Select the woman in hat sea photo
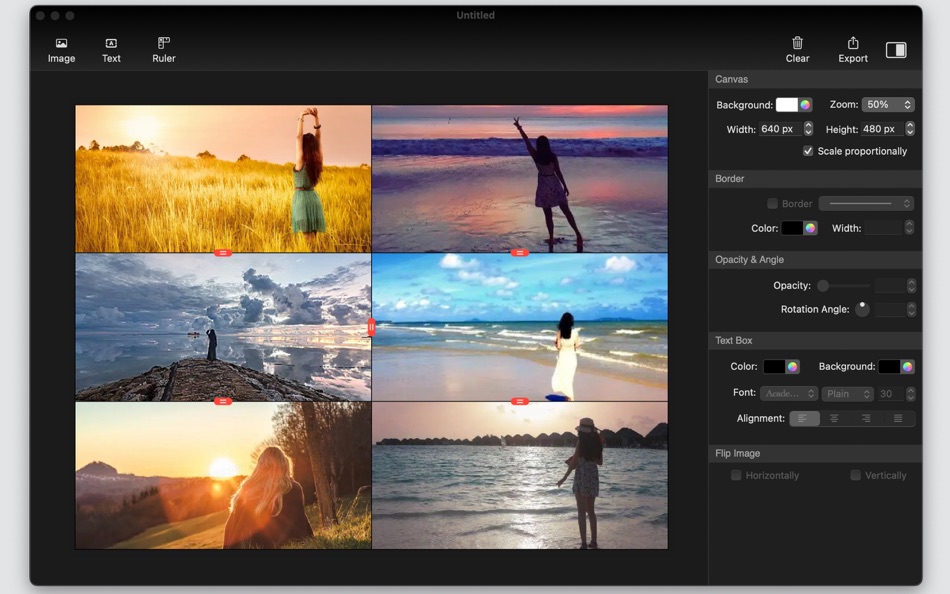The image size is (950, 594). click(x=520, y=476)
